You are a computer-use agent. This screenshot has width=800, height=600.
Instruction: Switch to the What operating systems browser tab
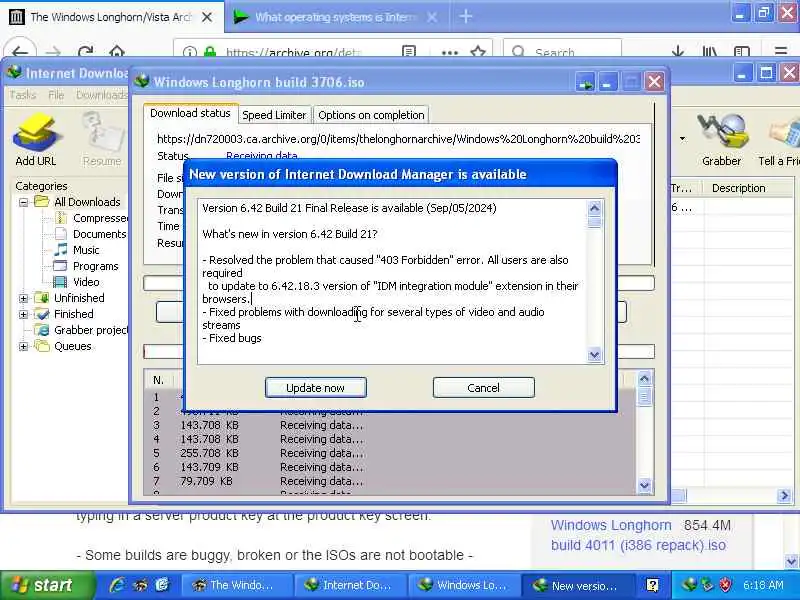(x=336, y=17)
